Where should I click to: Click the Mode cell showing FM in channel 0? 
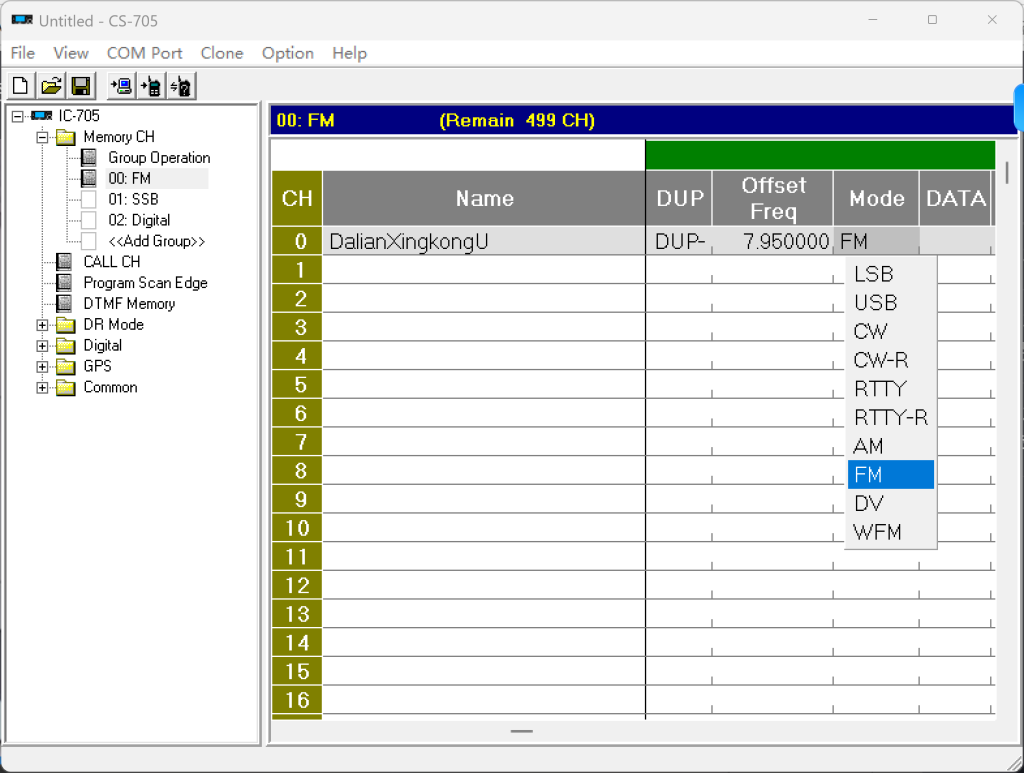(876, 241)
